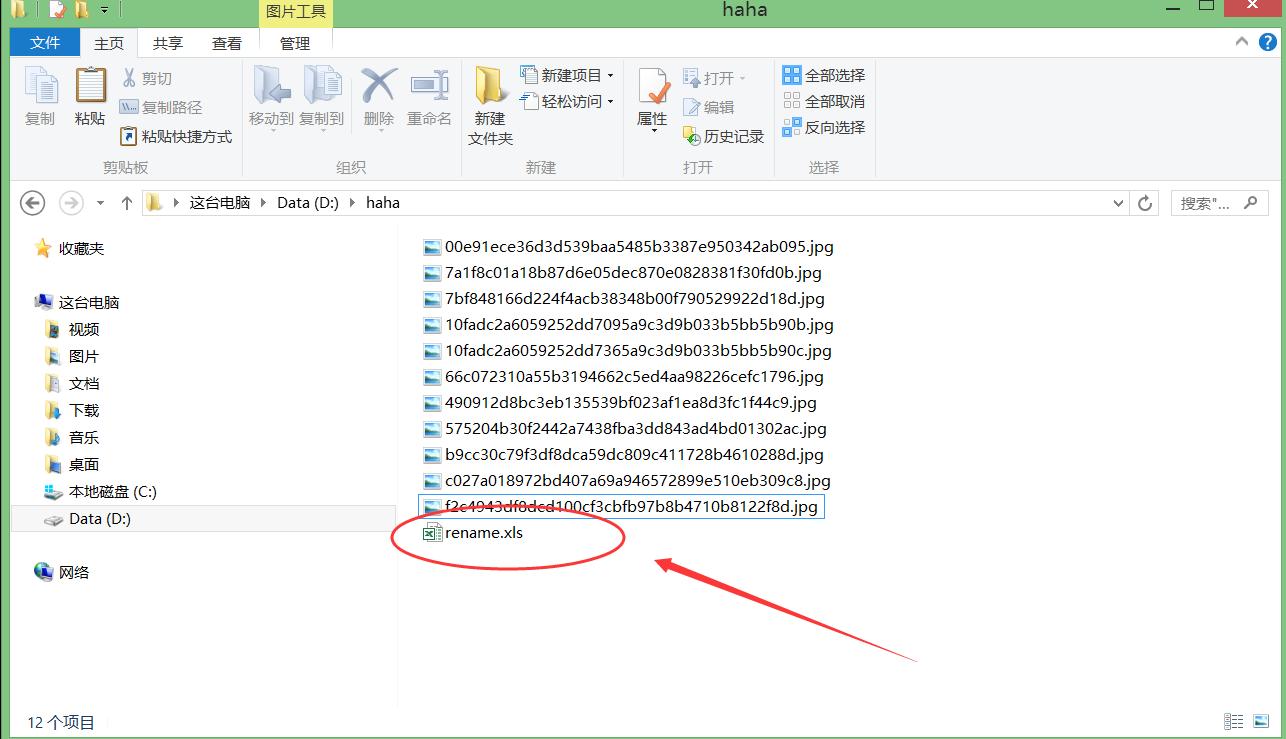Choose Invert selection (反向选择)
The width and height of the screenshot is (1286, 739).
point(823,128)
